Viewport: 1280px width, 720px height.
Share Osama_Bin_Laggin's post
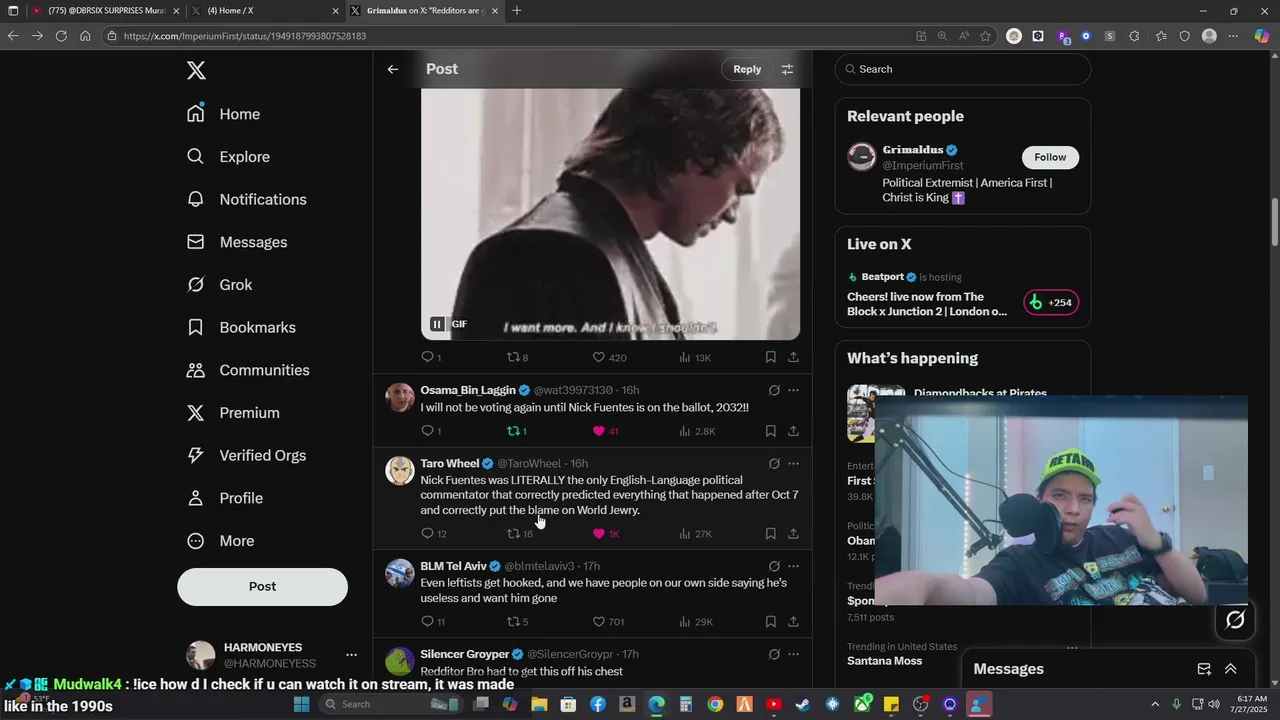(793, 431)
